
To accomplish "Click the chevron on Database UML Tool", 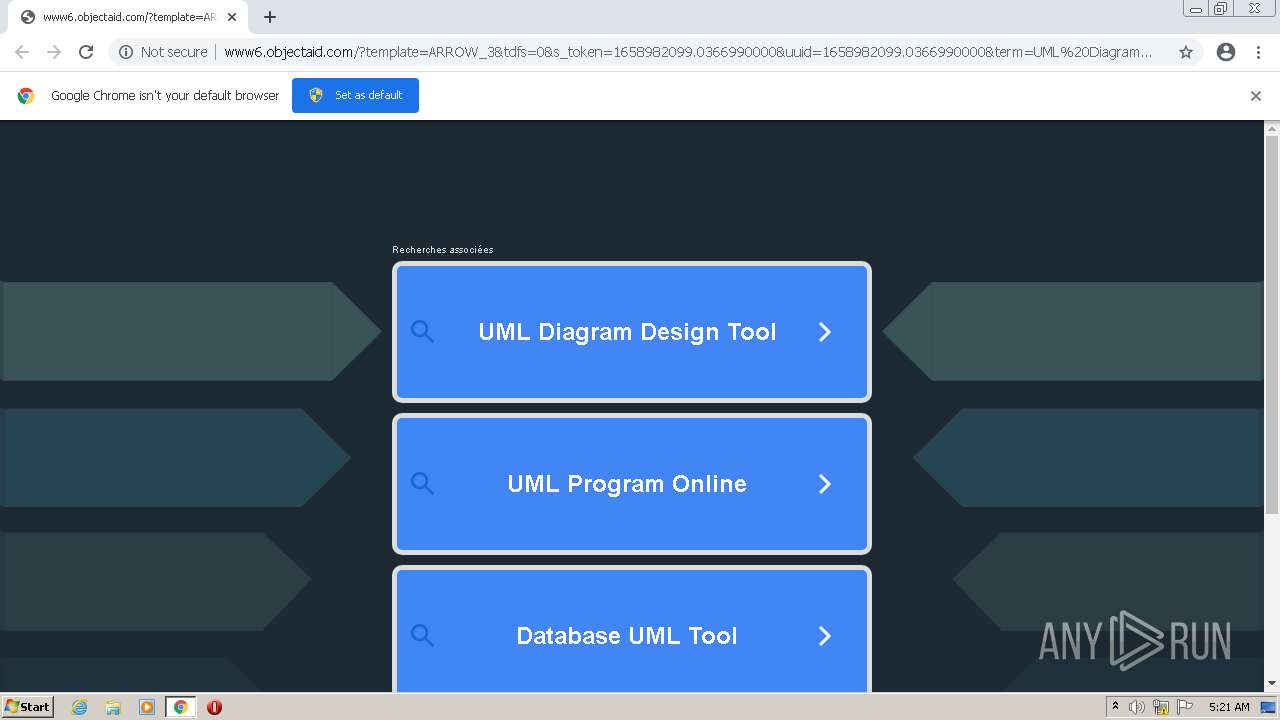I will tap(825, 636).
